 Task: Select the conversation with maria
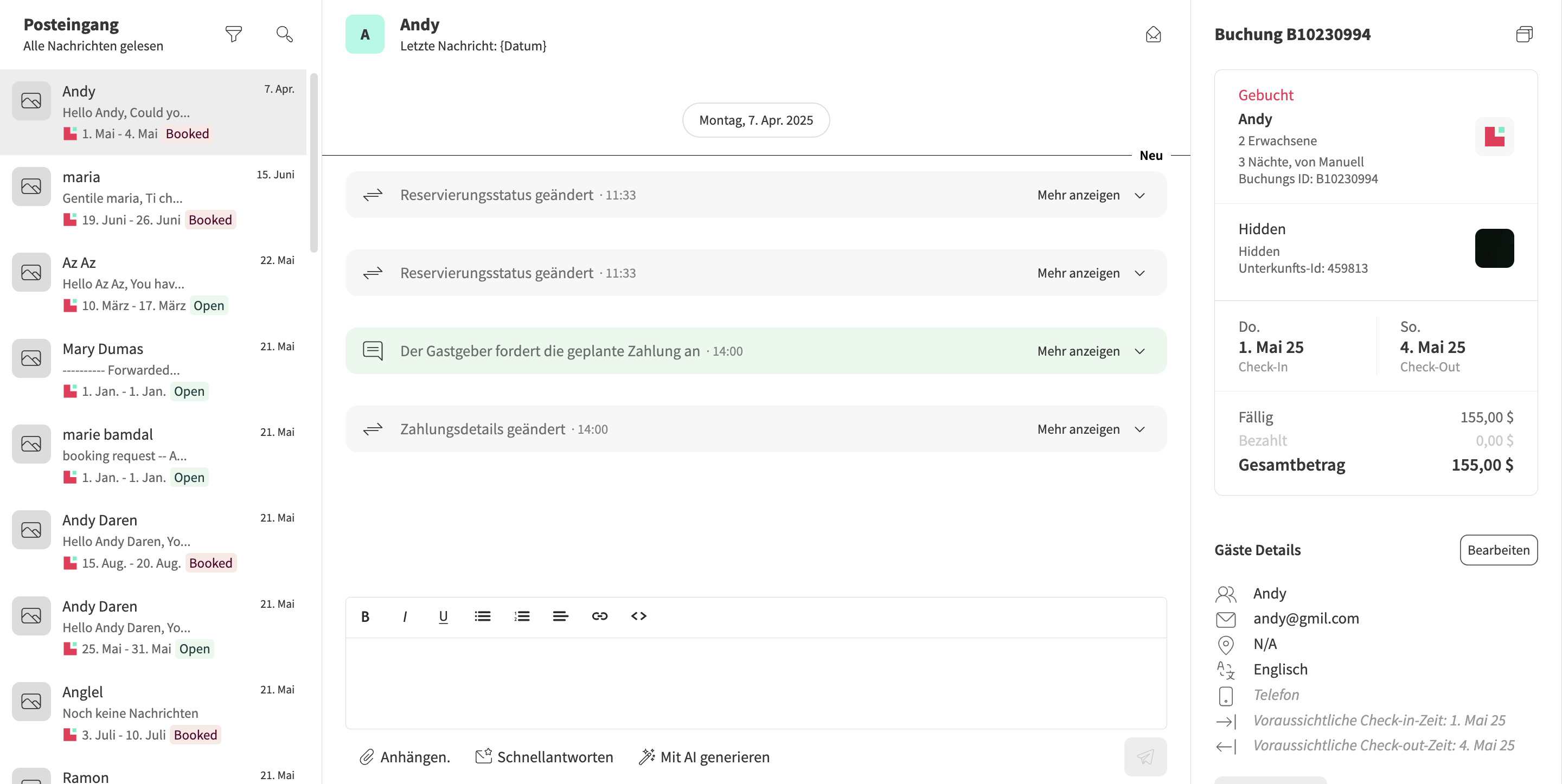[155, 197]
